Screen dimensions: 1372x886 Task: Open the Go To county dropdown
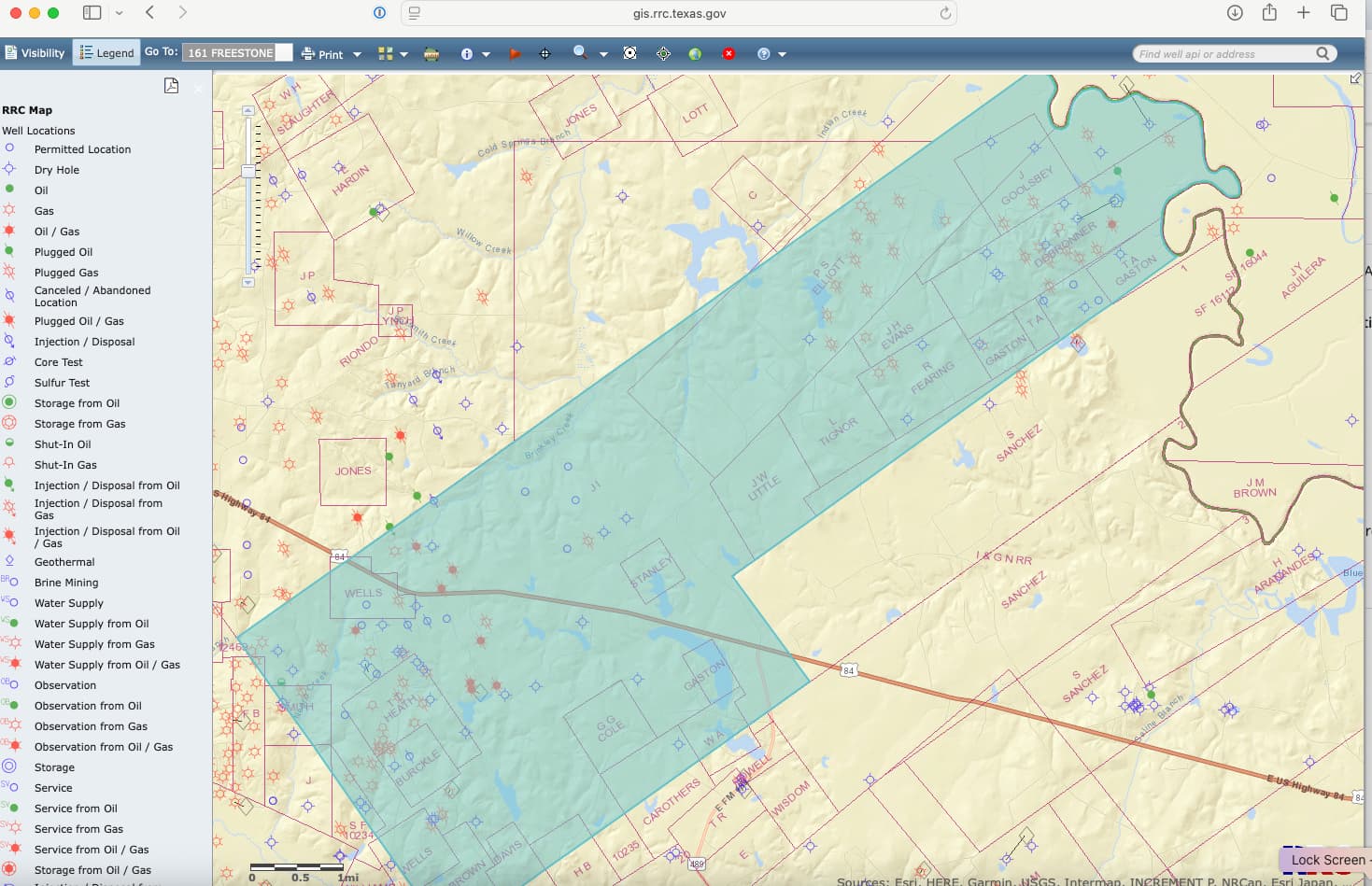(237, 52)
